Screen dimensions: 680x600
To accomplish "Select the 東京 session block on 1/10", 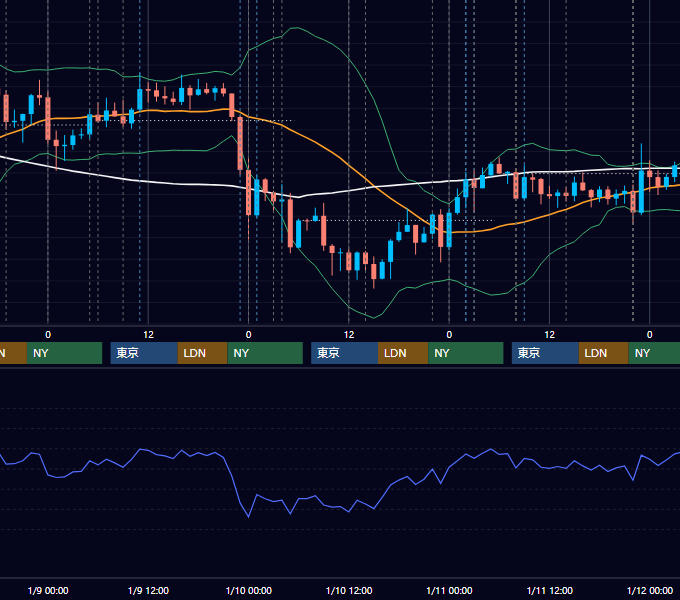I will click(x=345, y=353).
